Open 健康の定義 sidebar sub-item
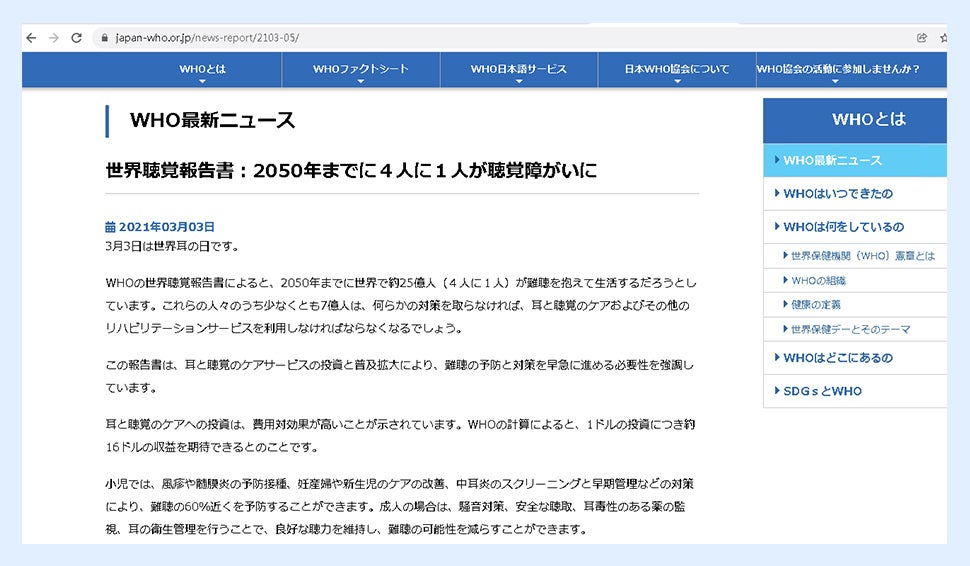 815,304
